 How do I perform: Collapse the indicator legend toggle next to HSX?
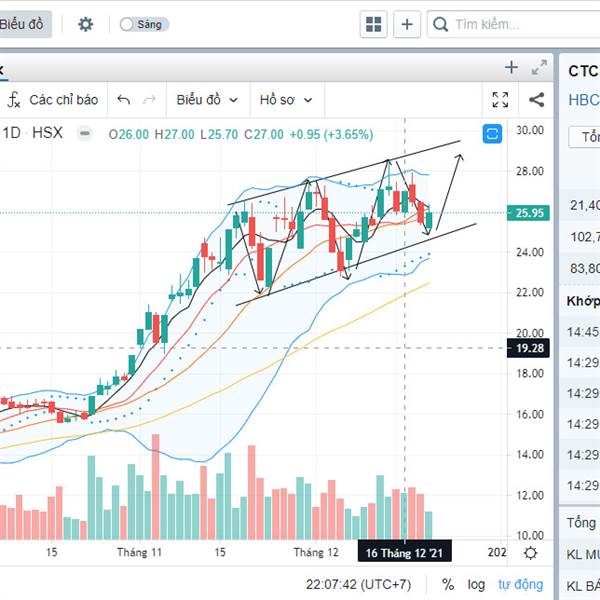pyautogui.click(x=85, y=134)
